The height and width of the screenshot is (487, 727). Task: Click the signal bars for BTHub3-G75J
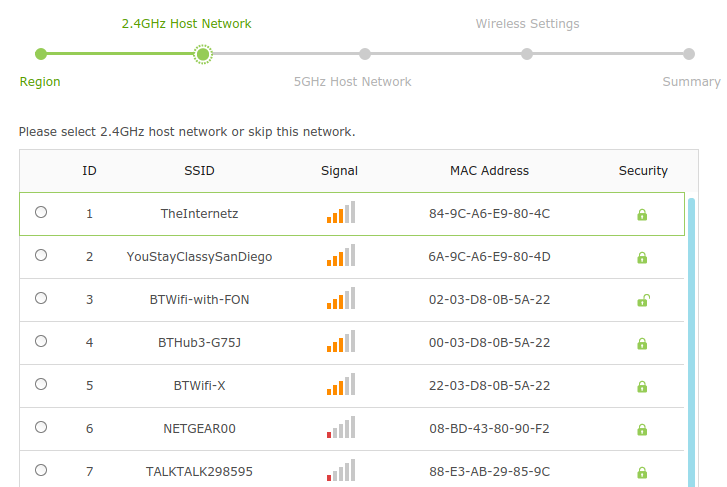coord(341,341)
